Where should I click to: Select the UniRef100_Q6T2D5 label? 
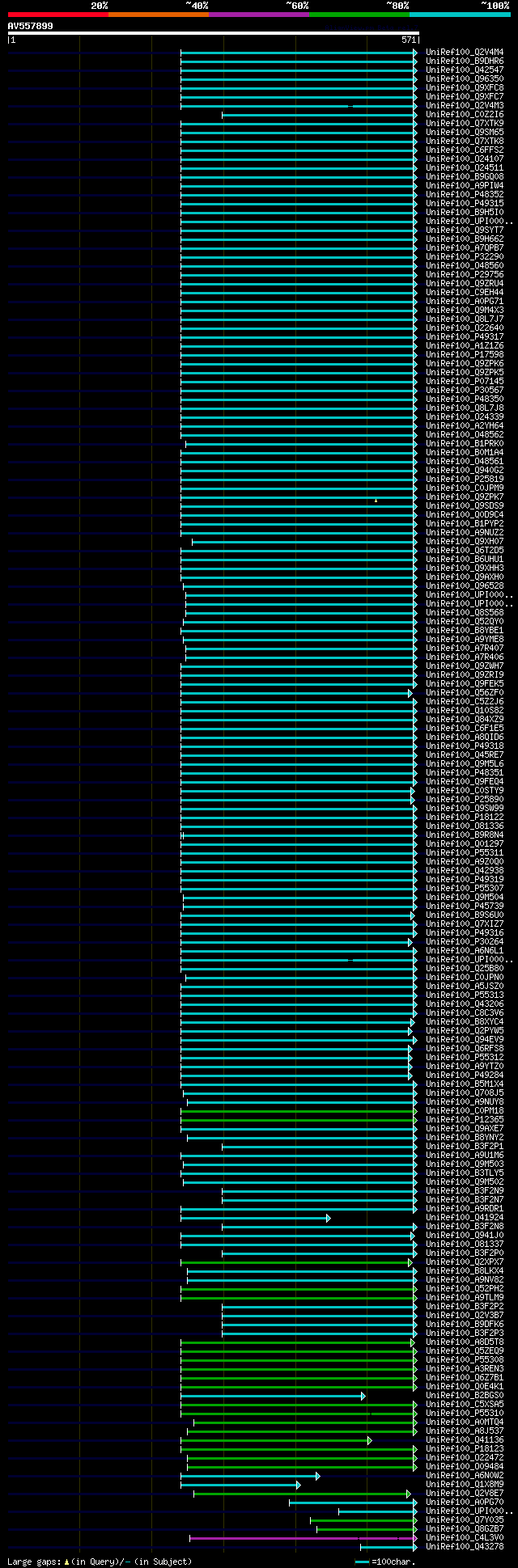coord(465,550)
